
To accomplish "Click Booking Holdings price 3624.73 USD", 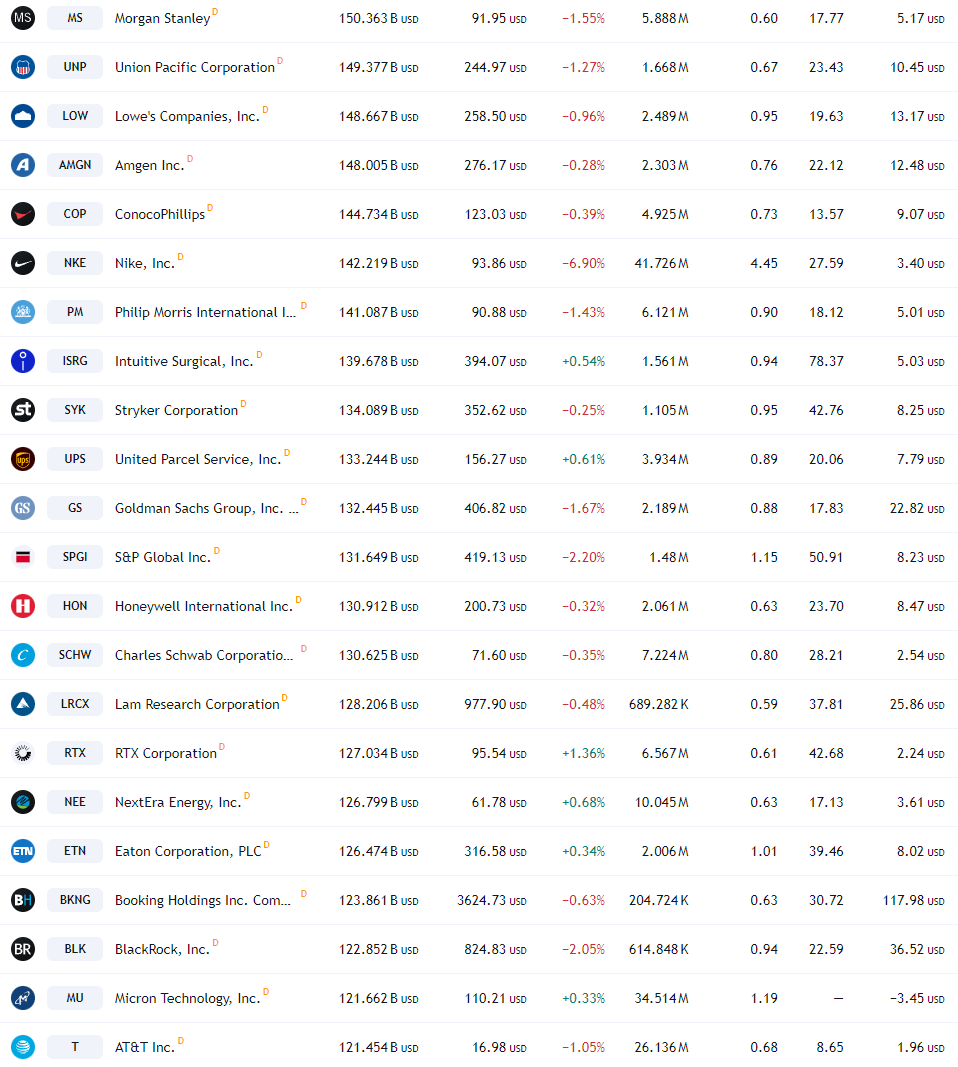I will (492, 900).
